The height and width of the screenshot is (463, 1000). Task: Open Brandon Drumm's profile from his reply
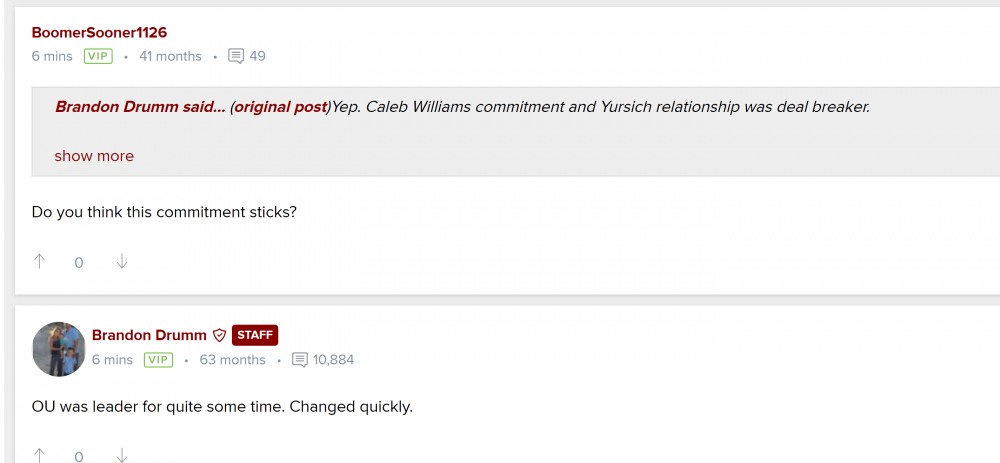pyautogui.click(x=149, y=335)
